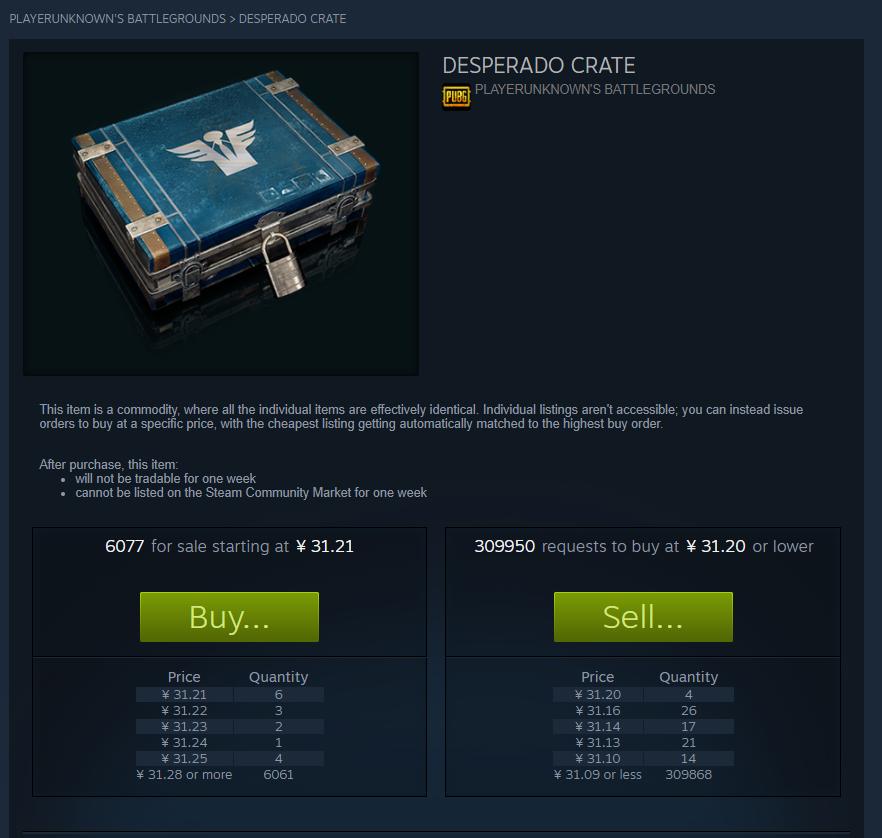
Task: Click the PUBG game icon
Action: click(x=456, y=97)
